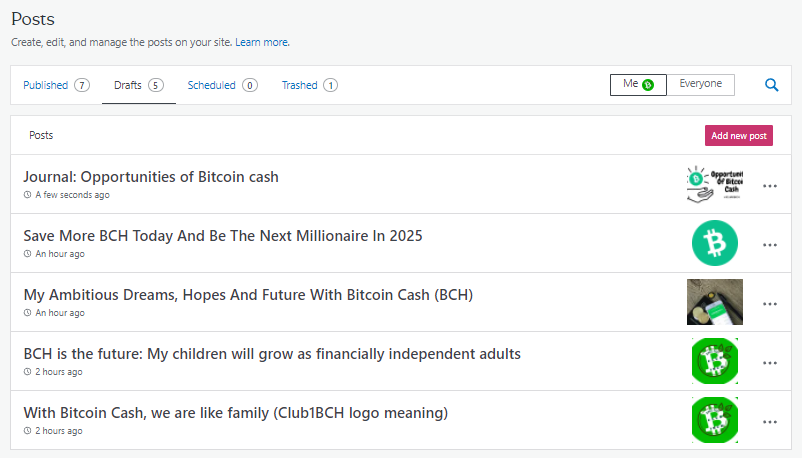Open options menu for Journal: Opportunities post
Screen dimensions: 802x458
[x=770, y=186]
